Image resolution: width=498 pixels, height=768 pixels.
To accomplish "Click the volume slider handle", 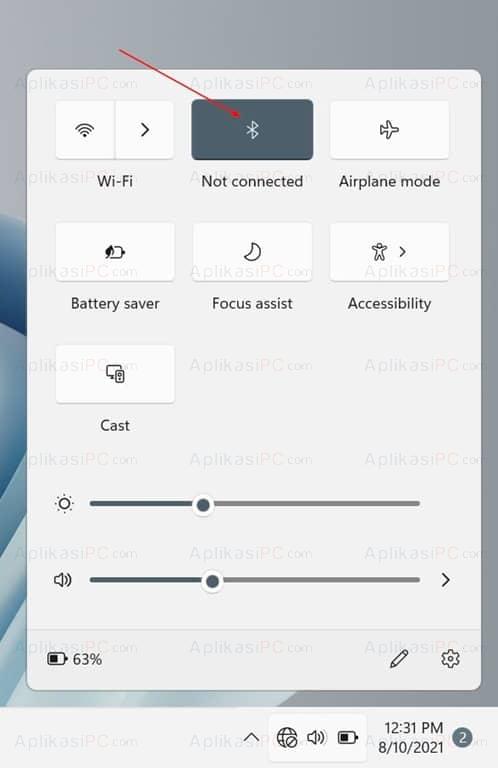I will [x=212, y=581].
